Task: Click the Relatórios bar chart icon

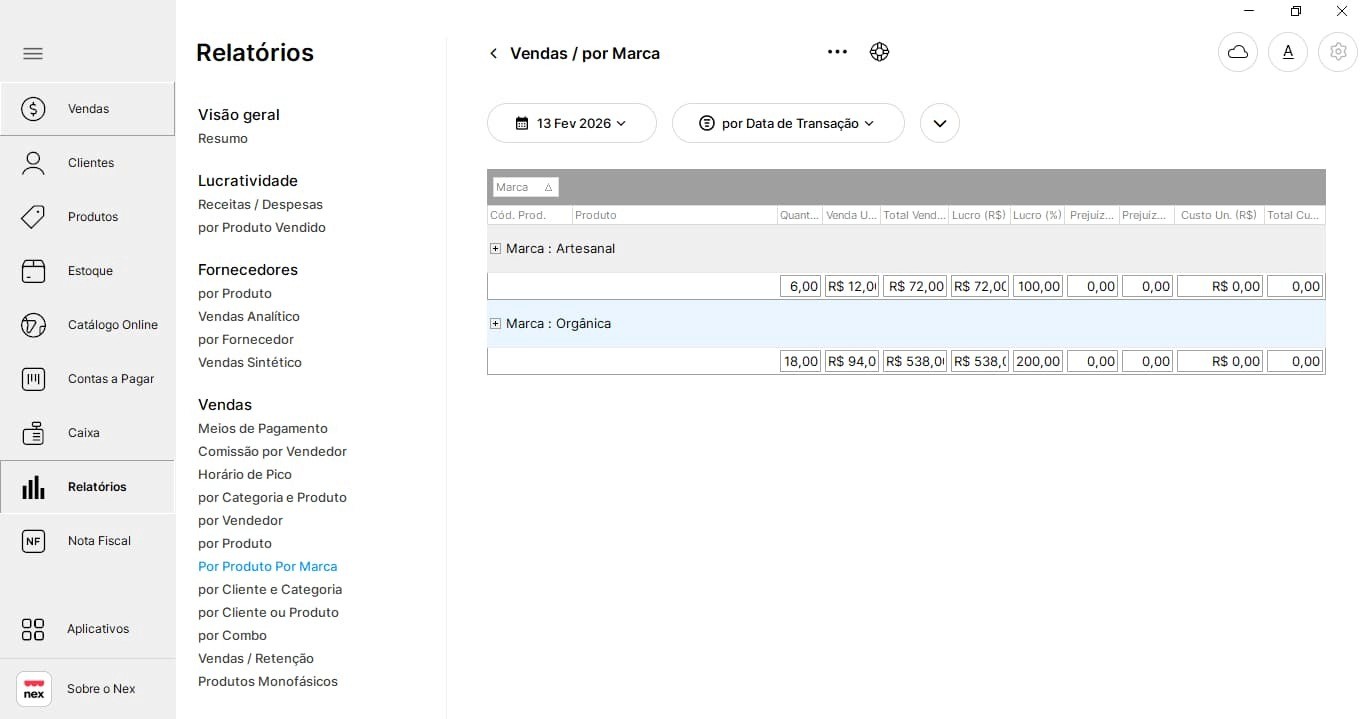Action: (33, 487)
